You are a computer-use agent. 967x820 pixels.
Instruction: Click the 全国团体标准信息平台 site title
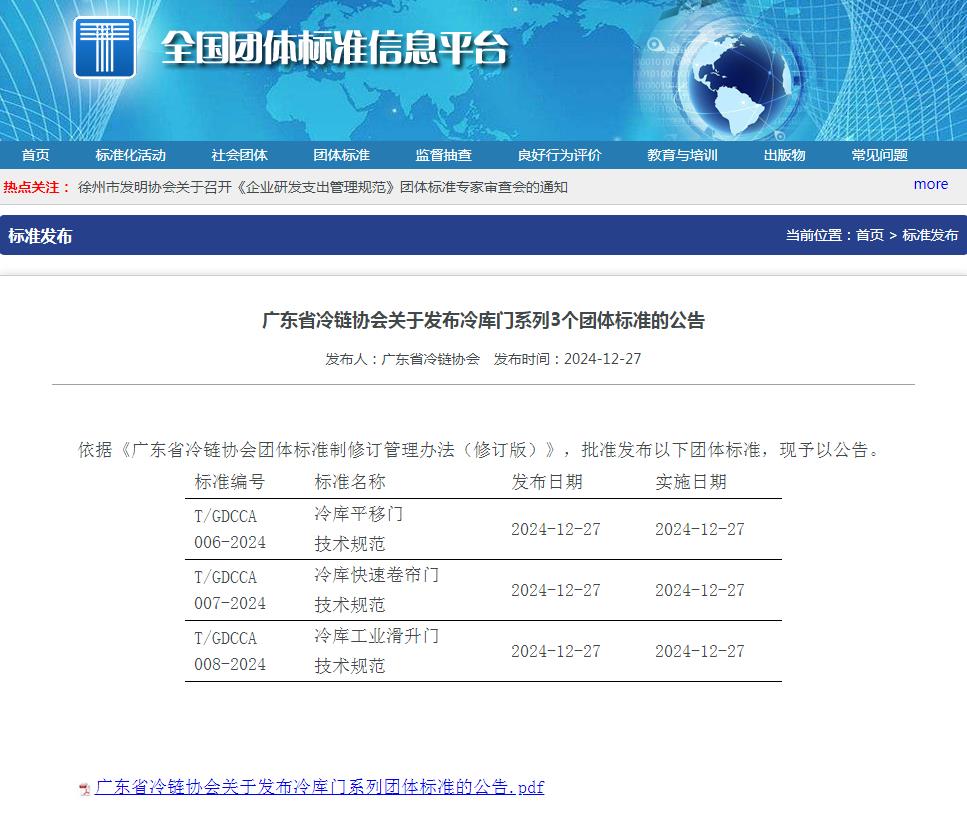[x=335, y=48]
